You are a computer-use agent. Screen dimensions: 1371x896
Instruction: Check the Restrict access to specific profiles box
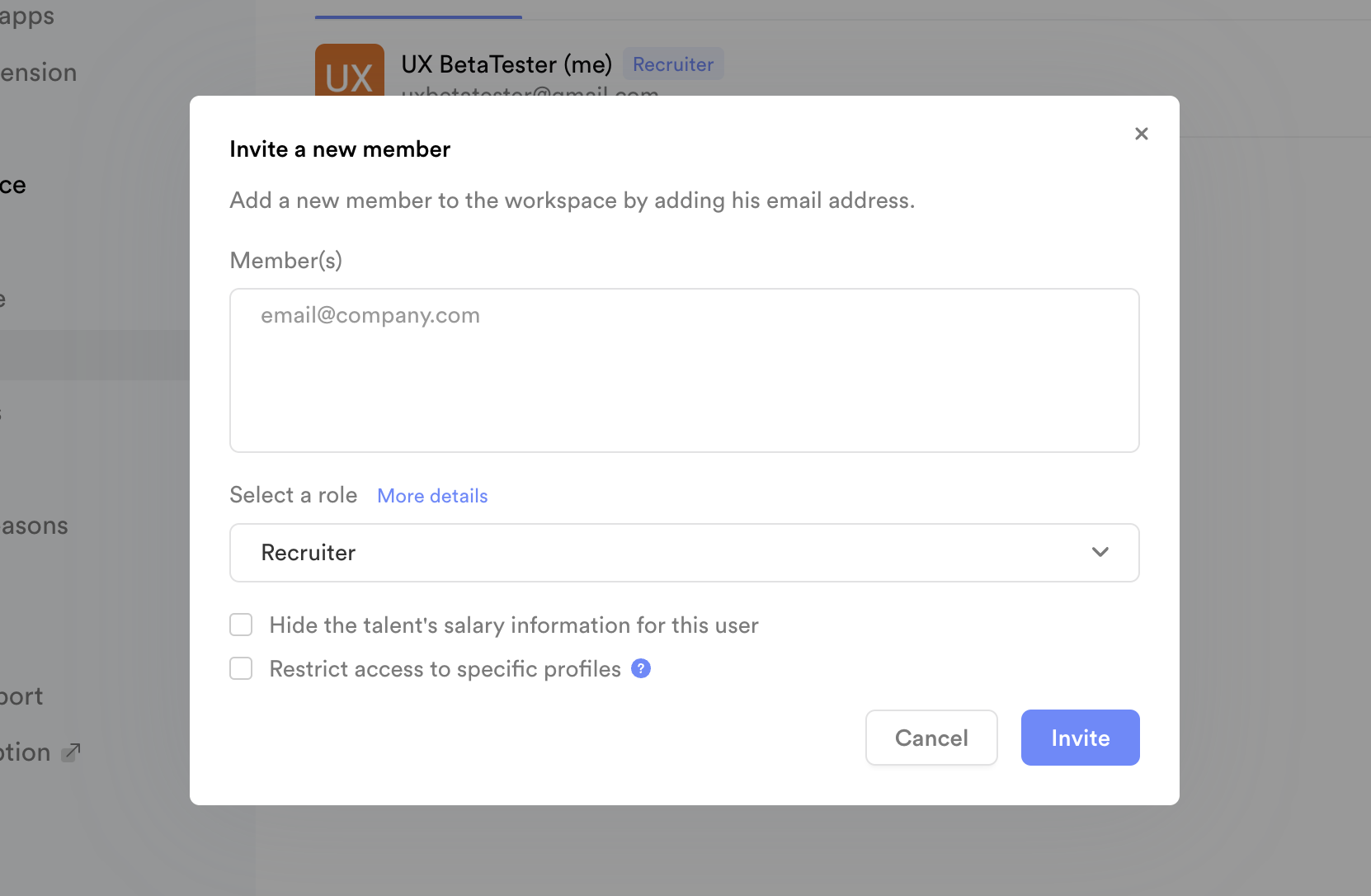pyautogui.click(x=241, y=668)
